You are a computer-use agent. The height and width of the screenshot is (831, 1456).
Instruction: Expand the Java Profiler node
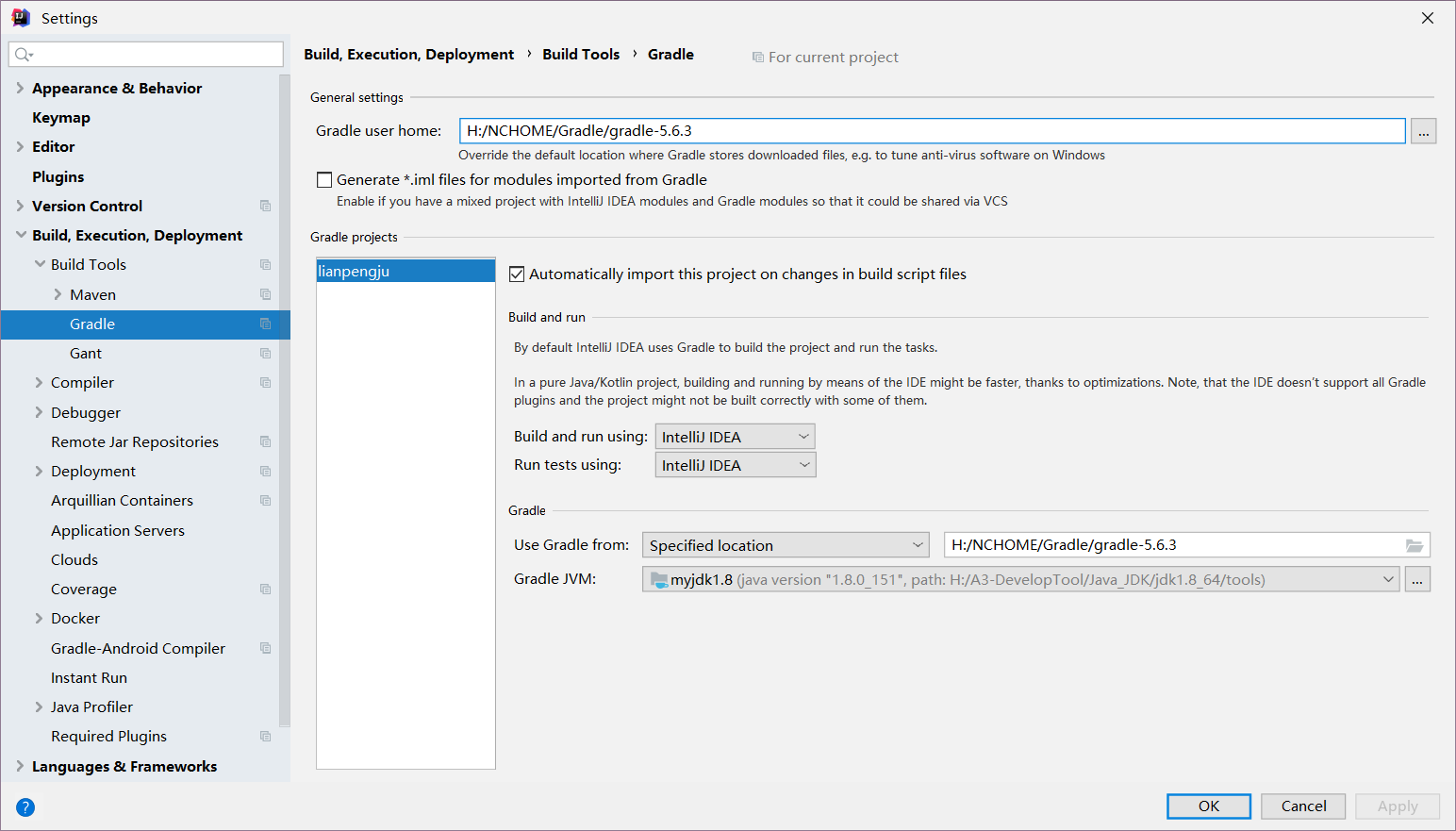point(40,706)
